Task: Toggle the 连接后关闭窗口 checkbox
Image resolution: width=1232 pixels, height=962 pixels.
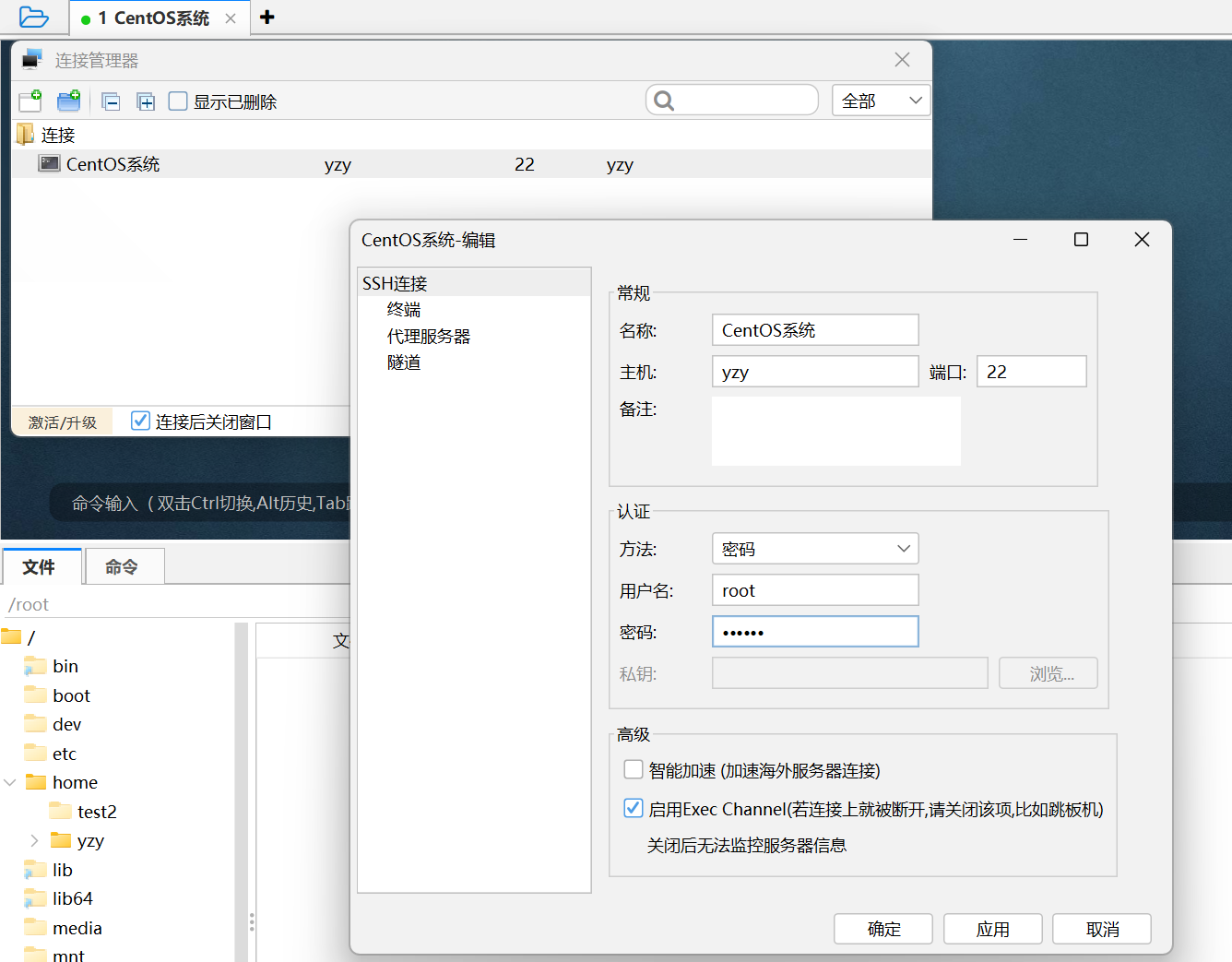Action: [140, 421]
